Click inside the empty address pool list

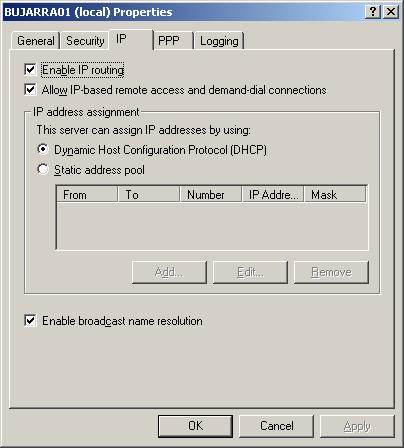(x=212, y=225)
